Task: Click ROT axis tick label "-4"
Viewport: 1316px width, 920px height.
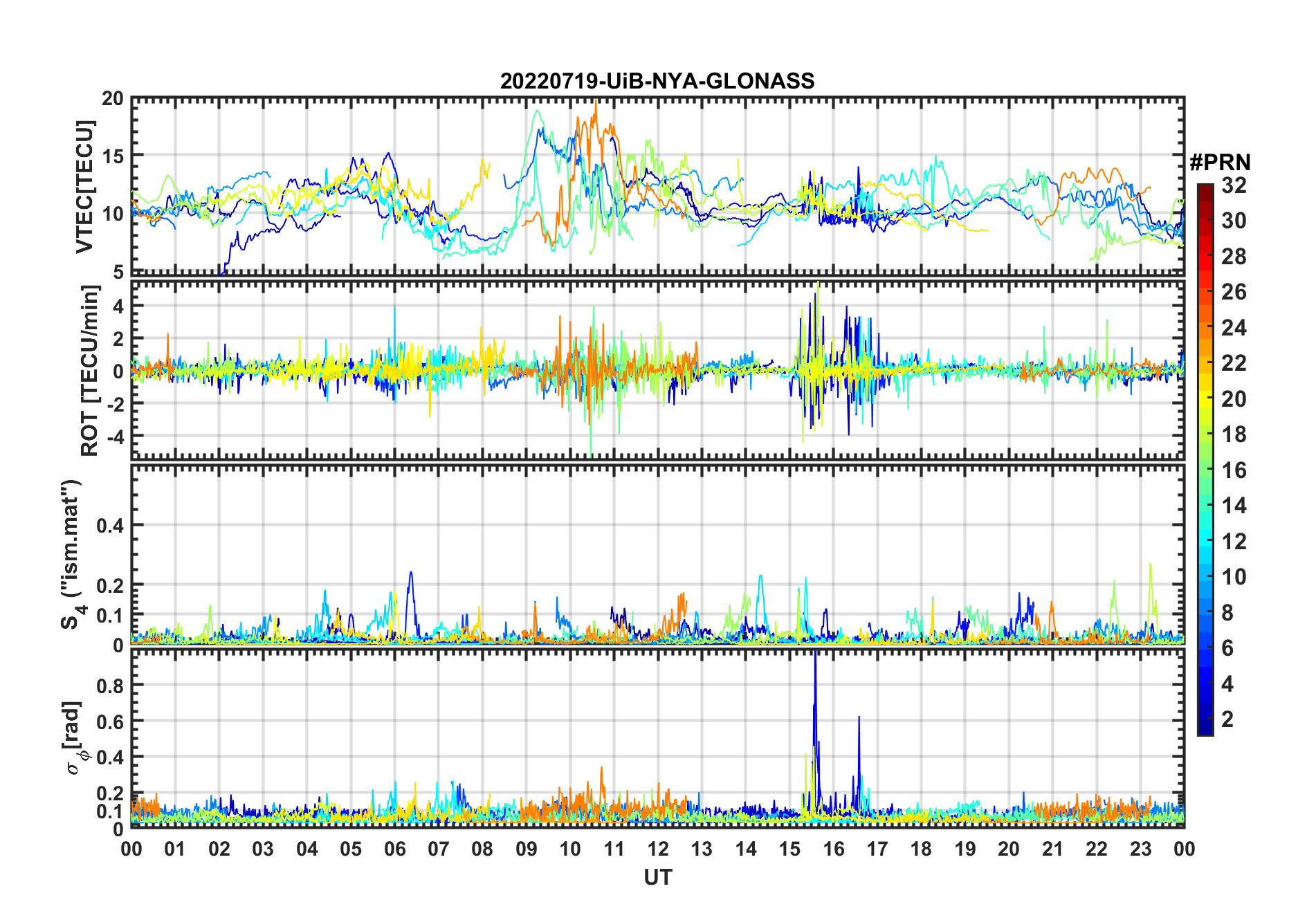Action: (115, 437)
